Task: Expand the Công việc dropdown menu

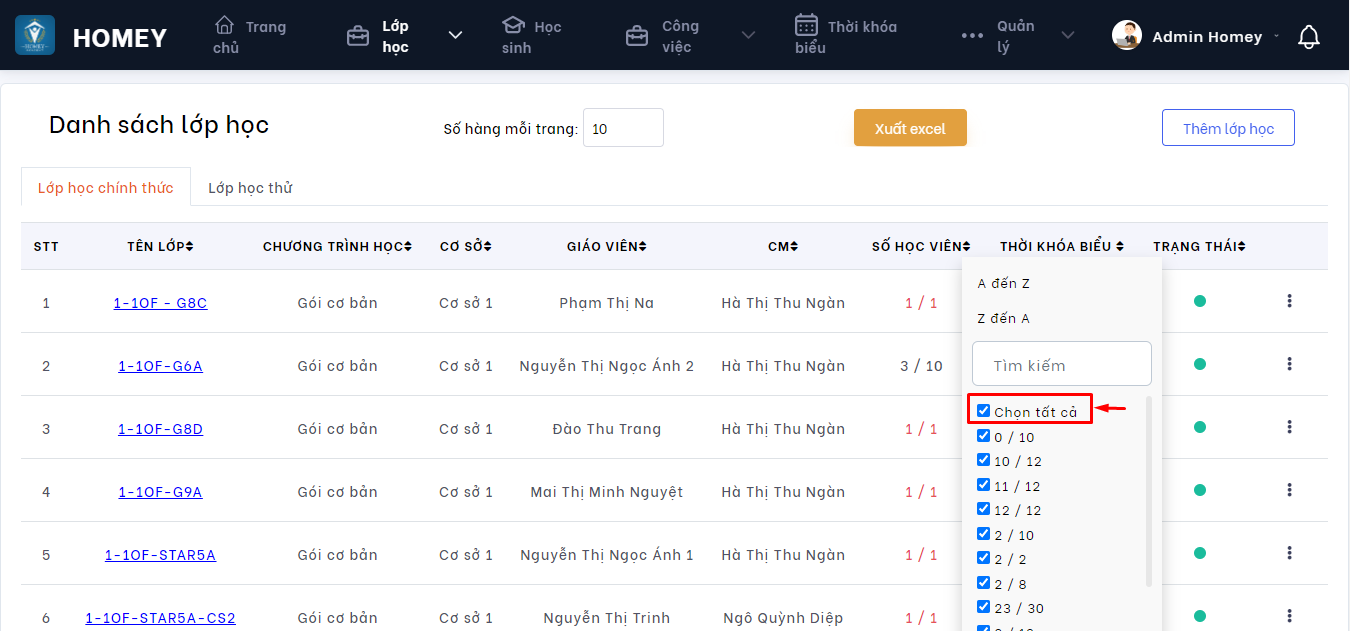Action: (748, 36)
